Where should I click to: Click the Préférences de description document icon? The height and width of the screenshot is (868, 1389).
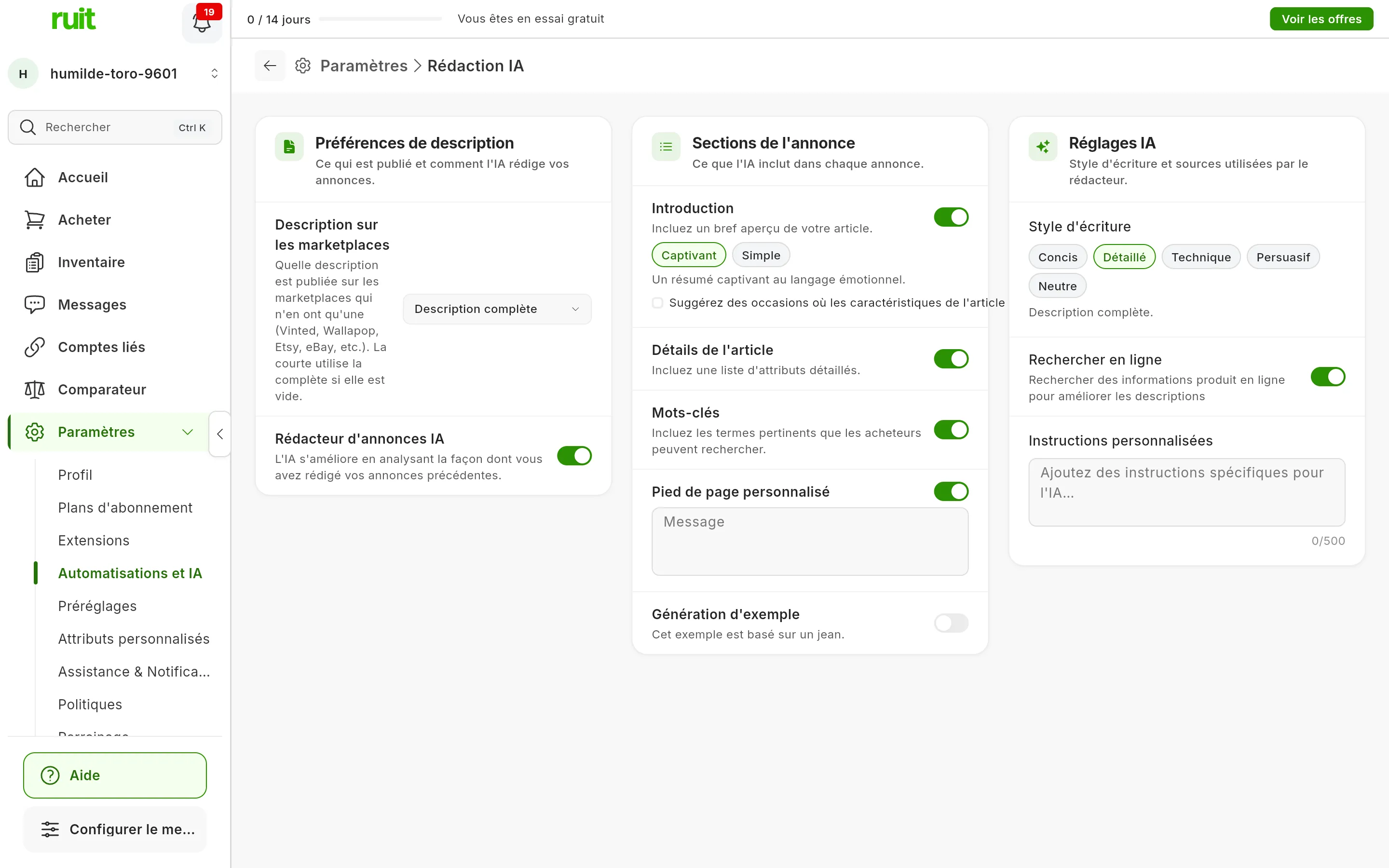click(289, 147)
